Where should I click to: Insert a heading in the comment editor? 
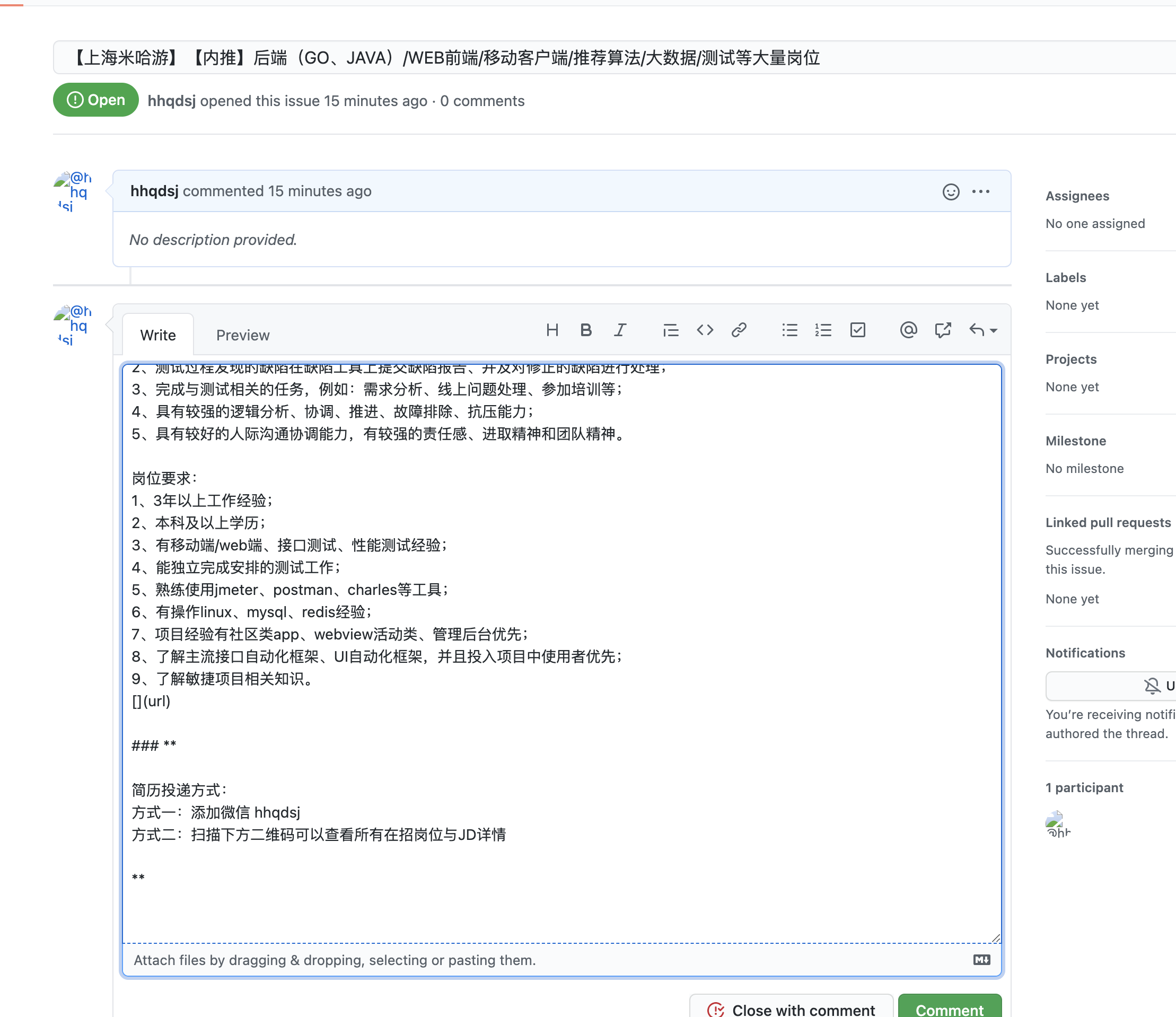(x=552, y=330)
